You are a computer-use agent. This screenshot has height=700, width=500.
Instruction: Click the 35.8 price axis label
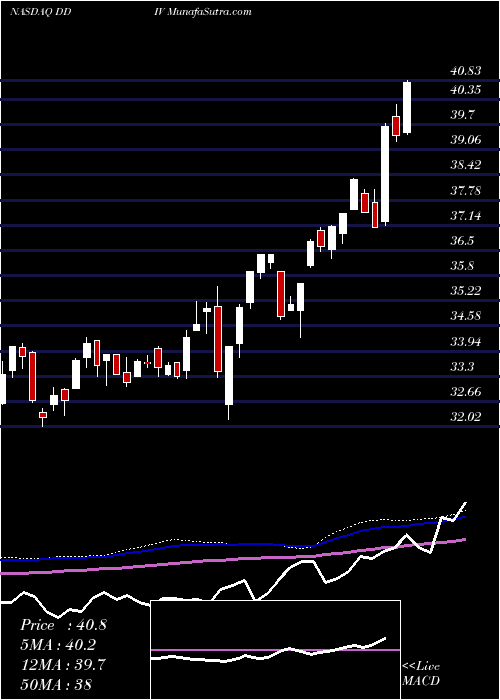tap(462, 266)
